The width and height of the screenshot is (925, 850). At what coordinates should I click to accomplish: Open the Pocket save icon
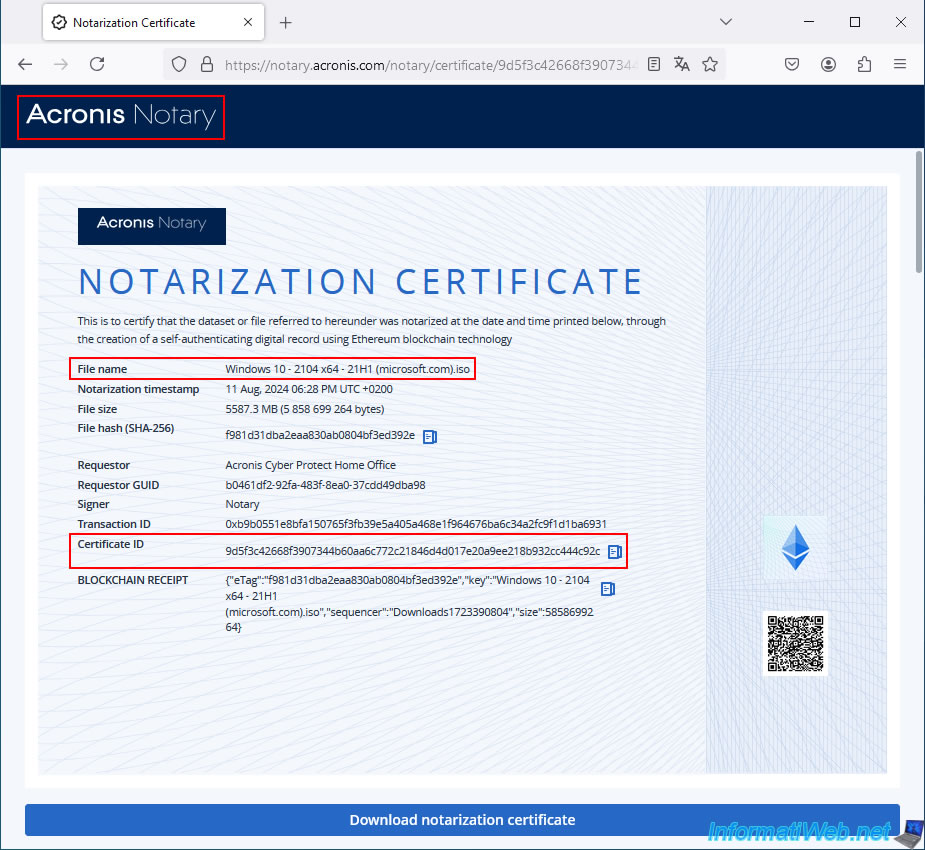coord(792,64)
